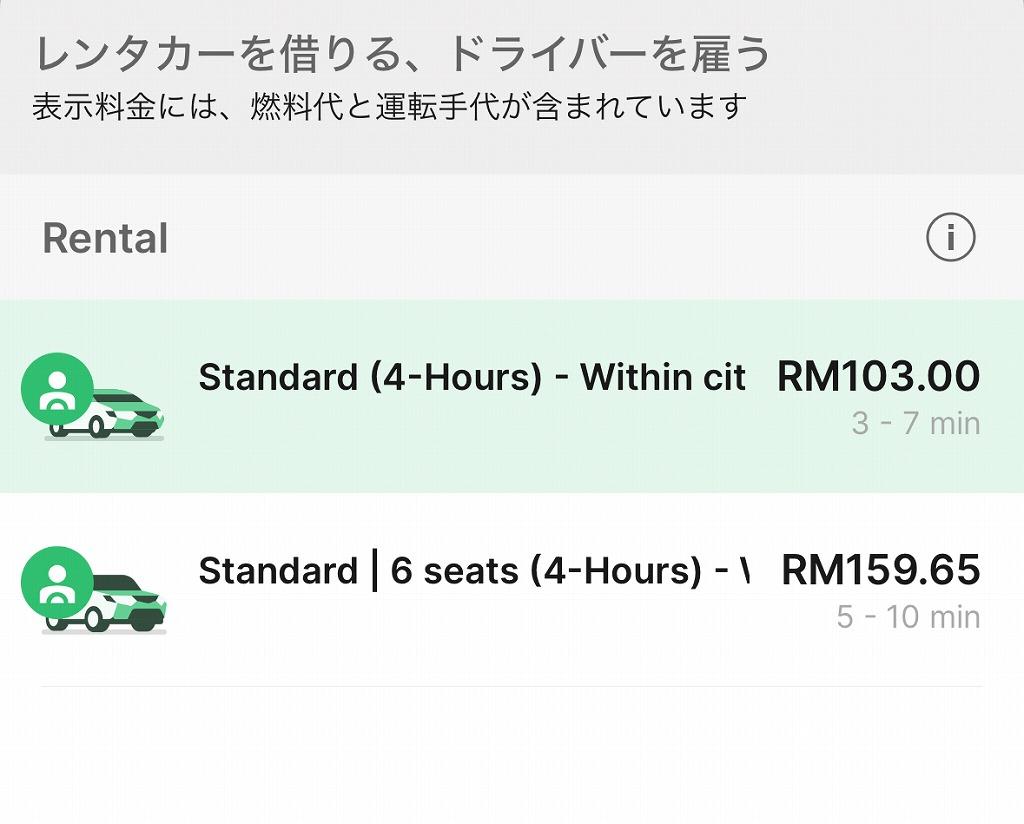This screenshot has height=824, width=1024.
Task: Click the 5 - 10 min wait time
Action: pyautogui.click(x=908, y=617)
